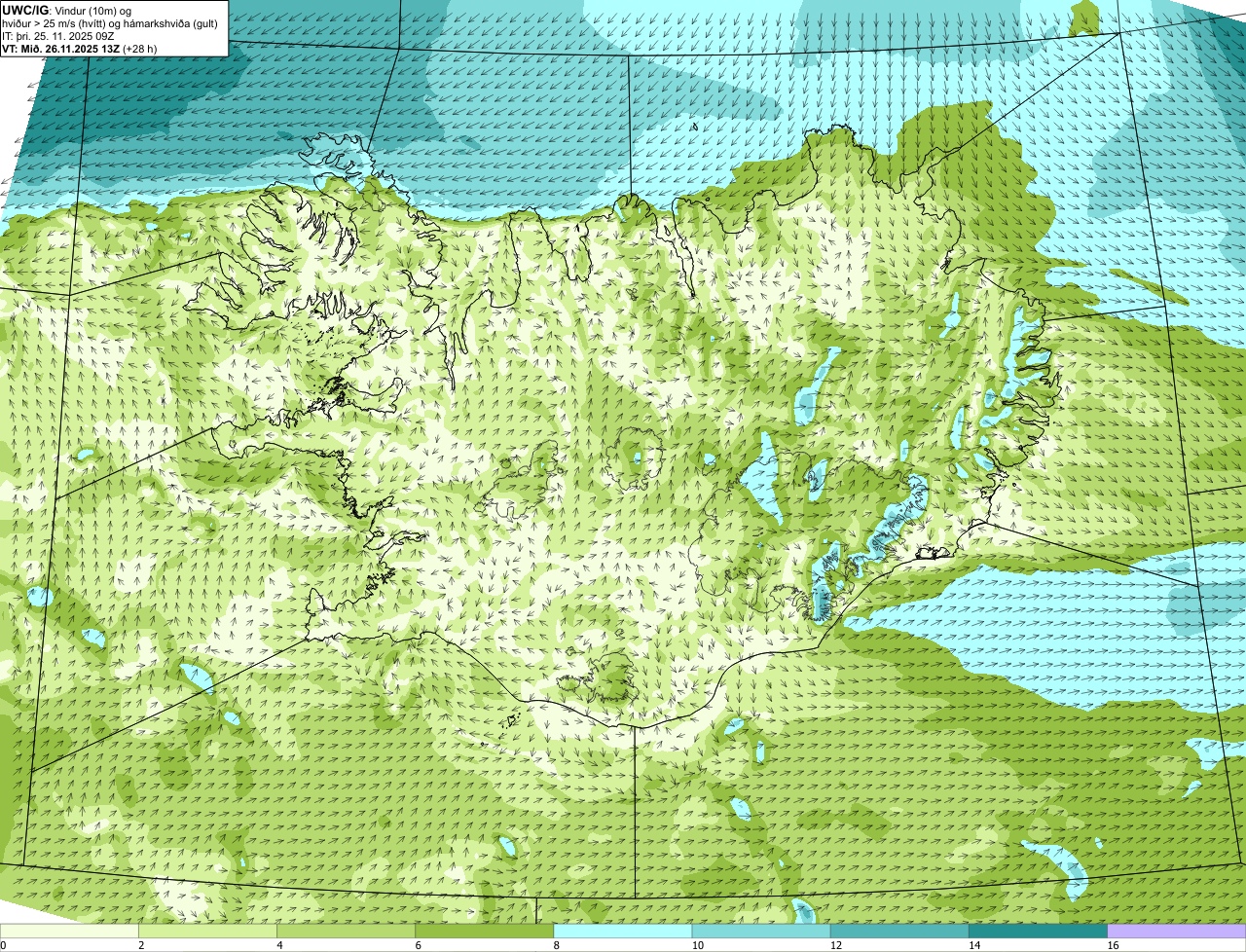Screen dimensions: 1246x952
Task: Click the lavender legend swatch above 16 m/s
Action: 1177,931
